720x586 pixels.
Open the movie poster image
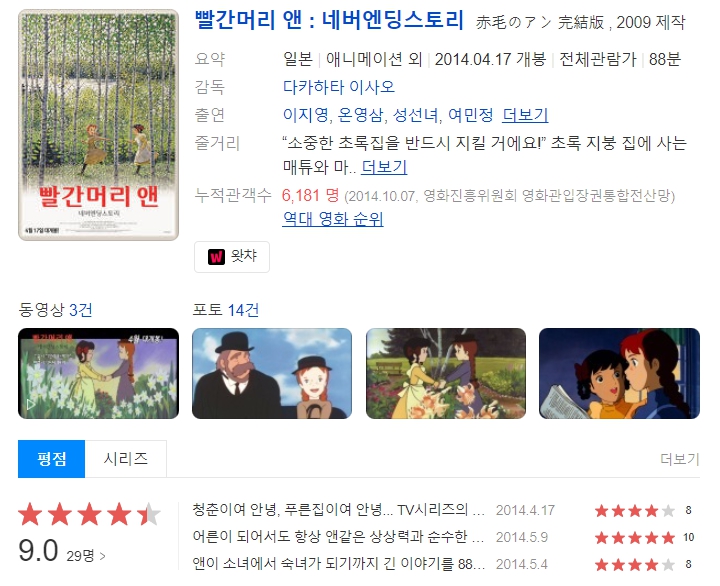[x=98, y=125]
